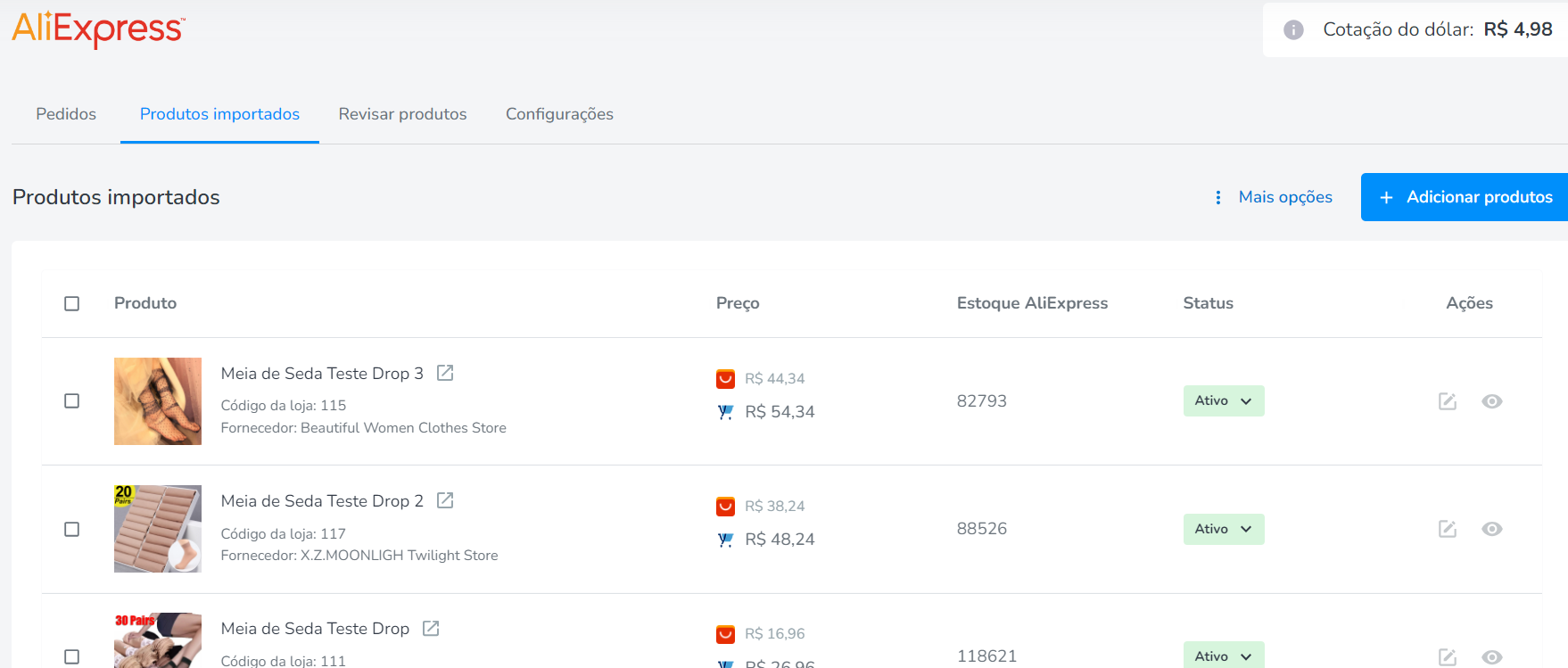Image resolution: width=1568 pixels, height=668 pixels.
Task: Edit product with store code 117
Action: 1448,529
